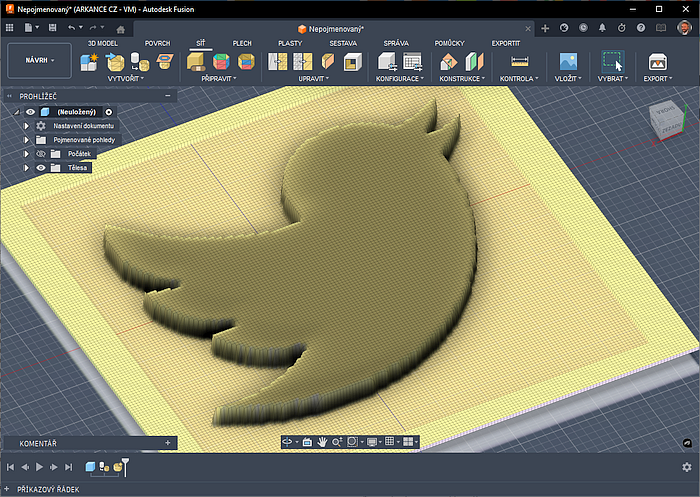The image size is (700, 497).
Task: Switch to the PLECH tab
Action: 242,43
